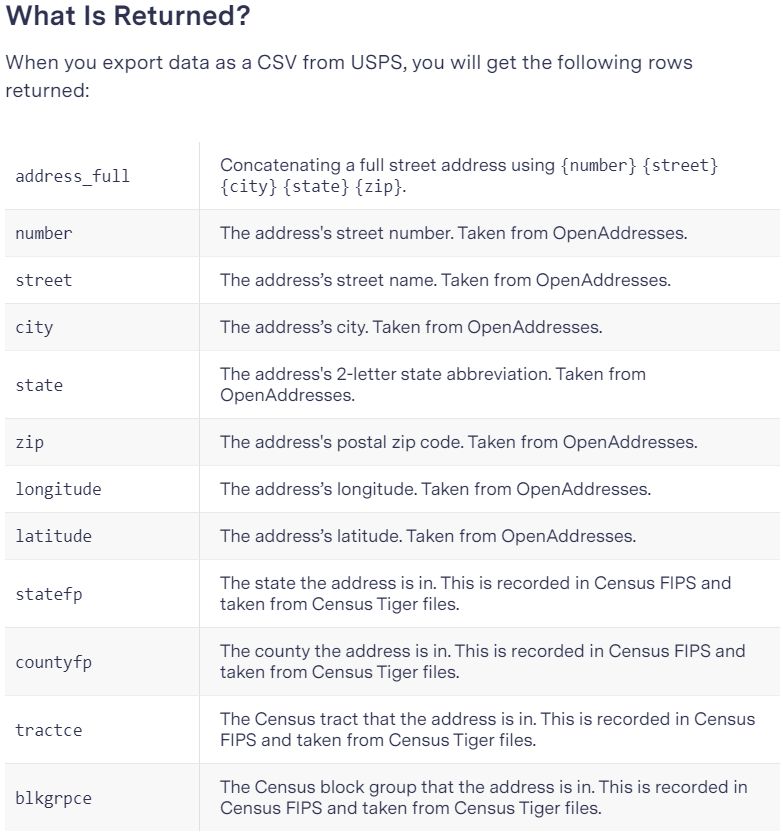The image size is (783, 835).
Task: Click the "2-letter state abbreviation" description
Action: 433,385
